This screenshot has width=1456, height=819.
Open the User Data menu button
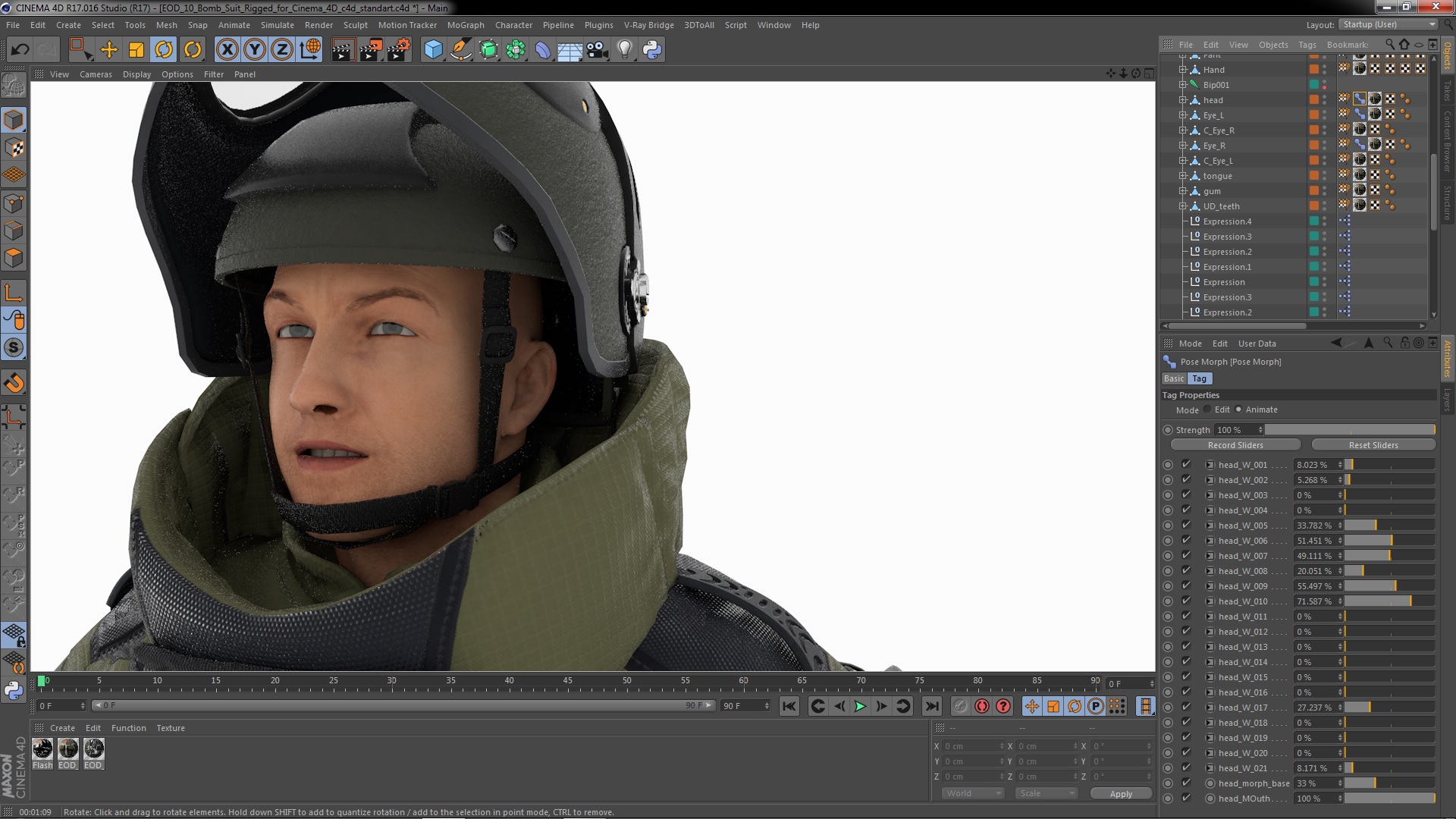(x=1257, y=344)
